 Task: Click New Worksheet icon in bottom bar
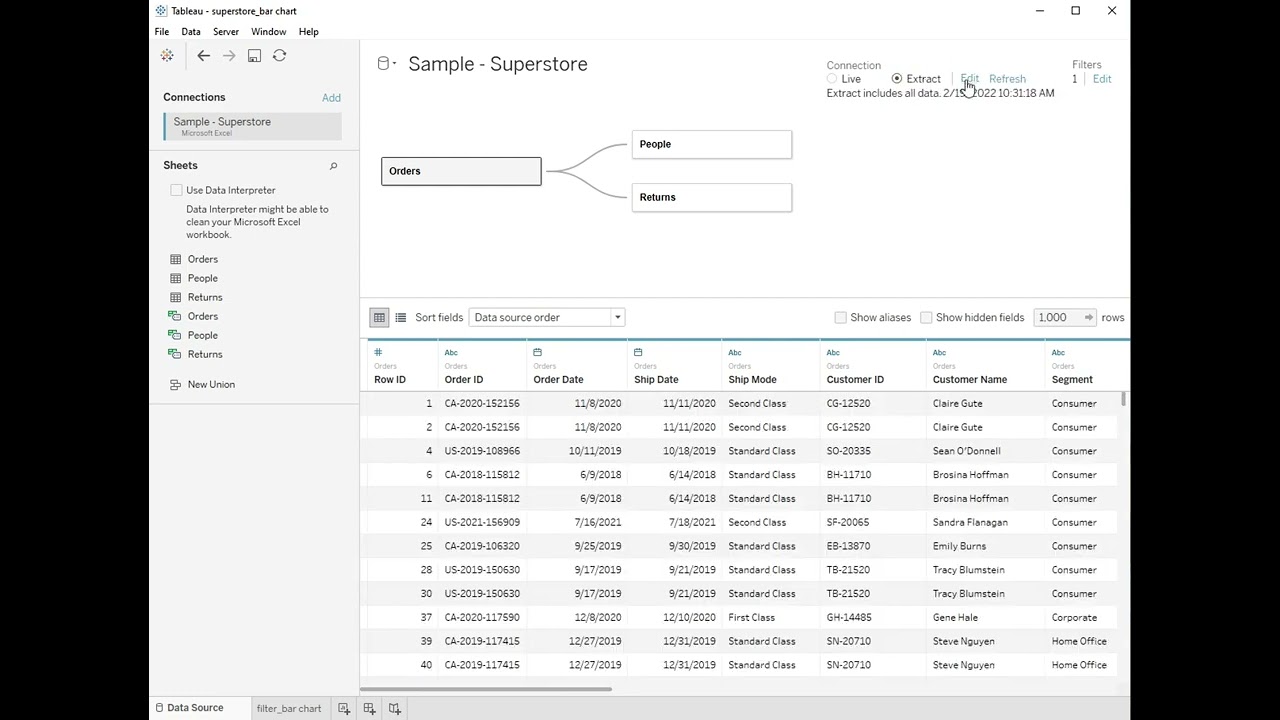344,708
